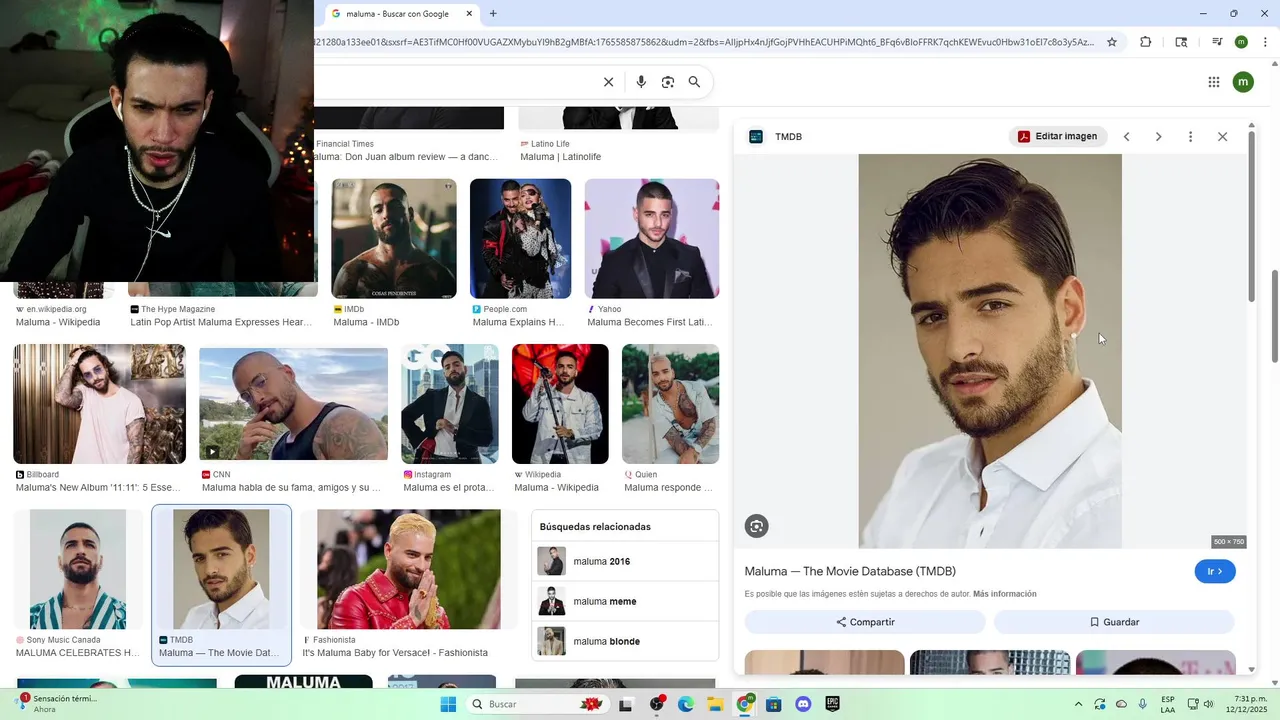Image resolution: width=1280 pixels, height=720 pixels.
Task: Click the taskbar Buscar search box
Action: (x=538, y=704)
